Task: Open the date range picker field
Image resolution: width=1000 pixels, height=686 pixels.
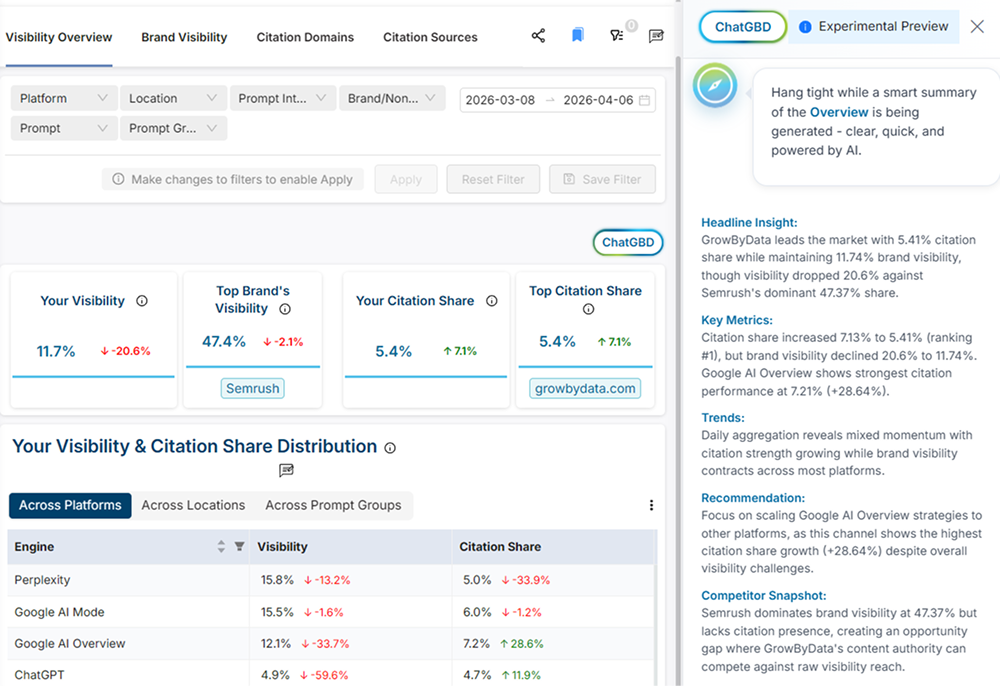Action: [x=557, y=100]
